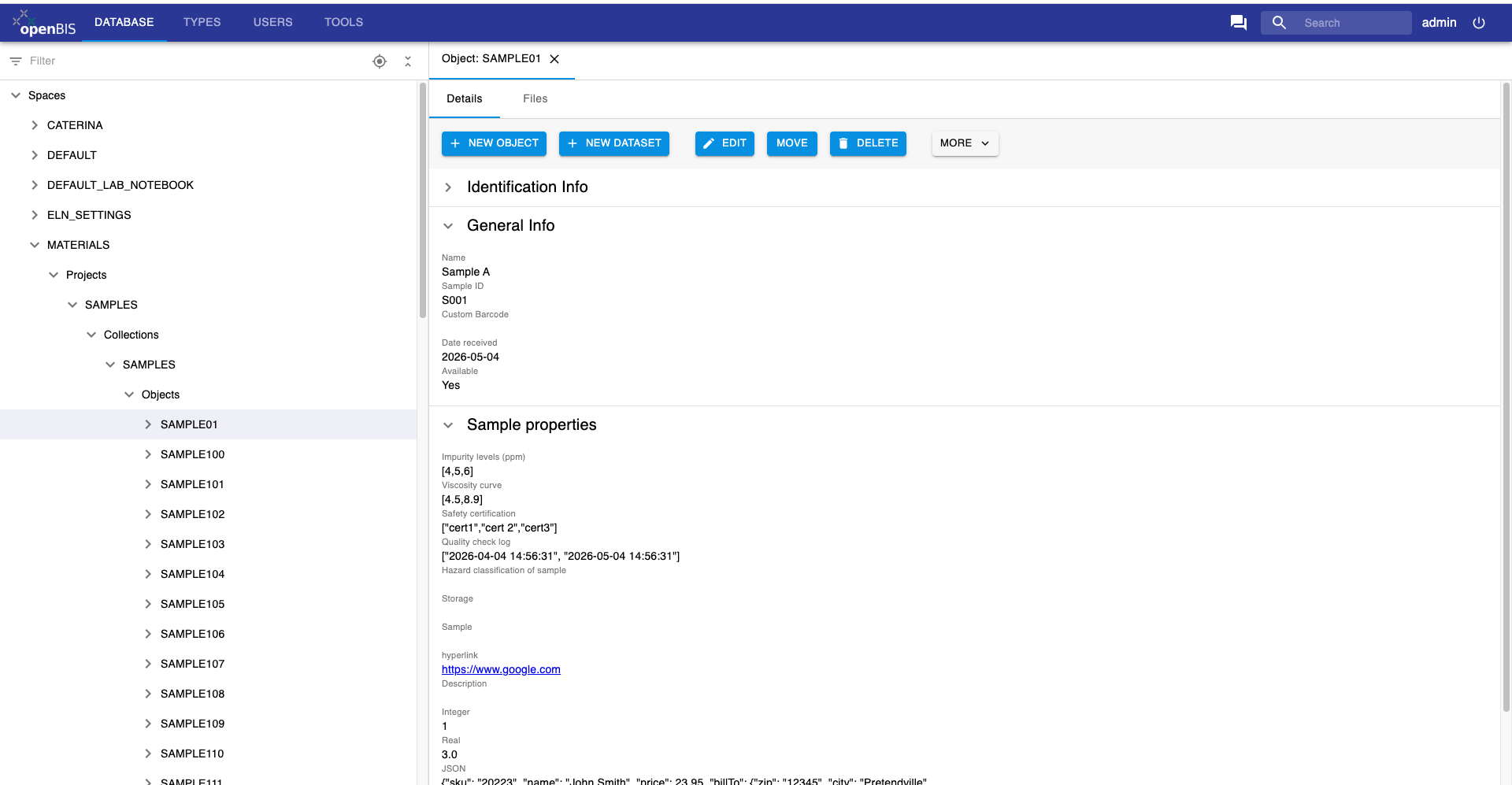
Task: Click the New Object button
Action: (x=494, y=143)
